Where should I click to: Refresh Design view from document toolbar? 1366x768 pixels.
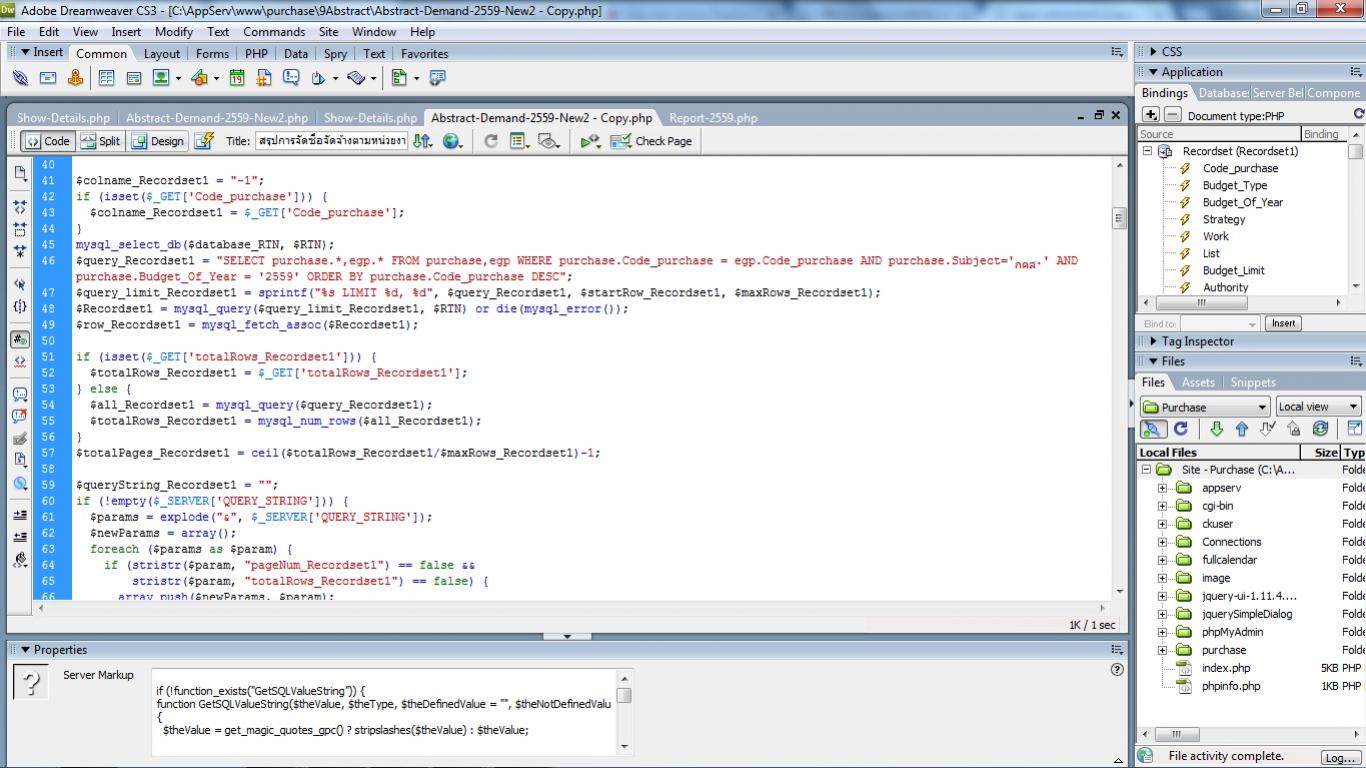(x=491, y=141)
